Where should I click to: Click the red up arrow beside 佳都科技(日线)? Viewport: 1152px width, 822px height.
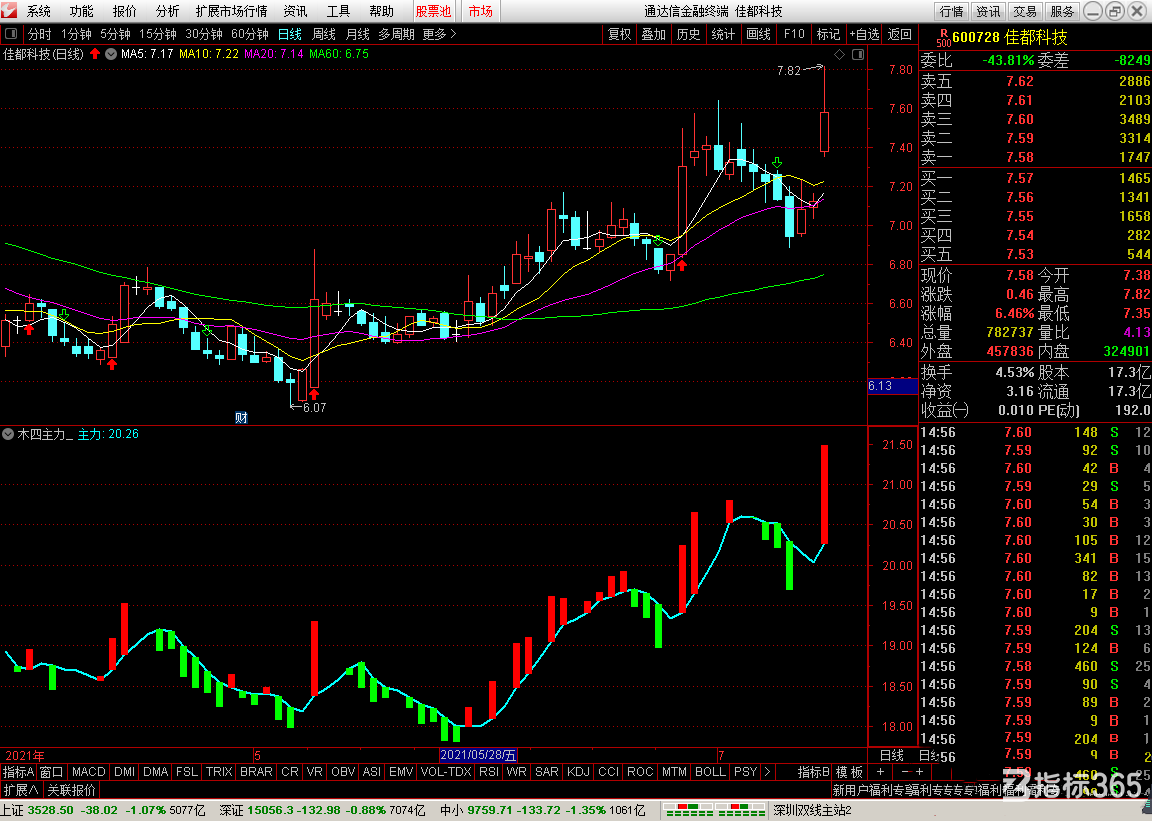click(x=95, y=54)
